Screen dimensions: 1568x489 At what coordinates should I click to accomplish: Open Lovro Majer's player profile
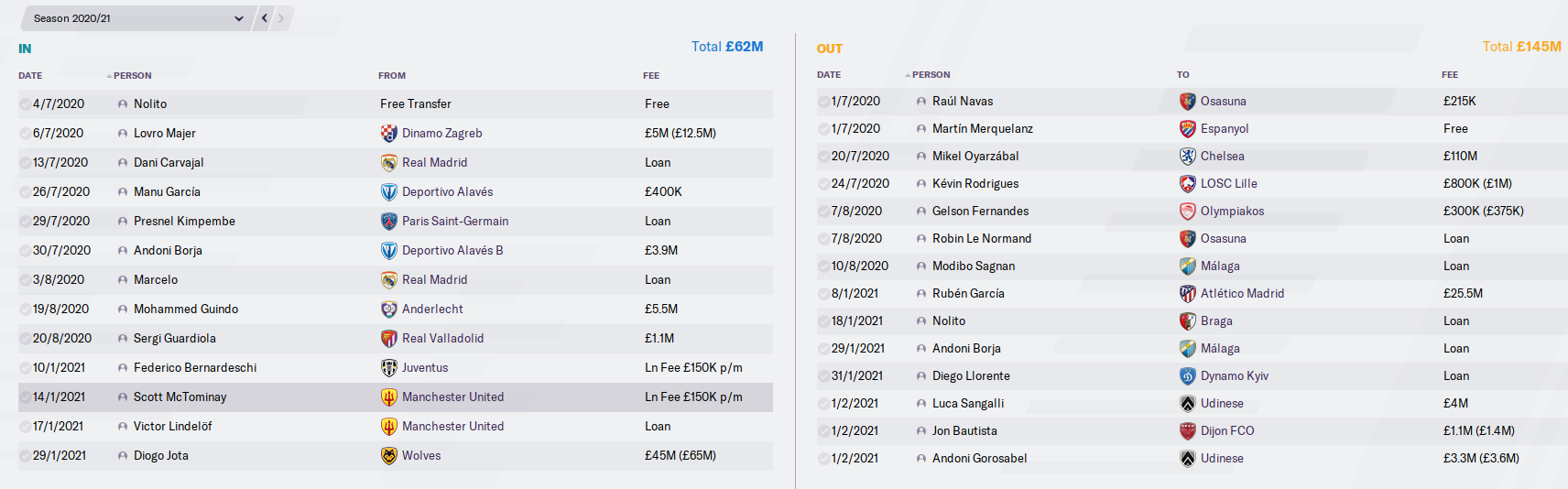pyautogui.click(x=164, y=134)
